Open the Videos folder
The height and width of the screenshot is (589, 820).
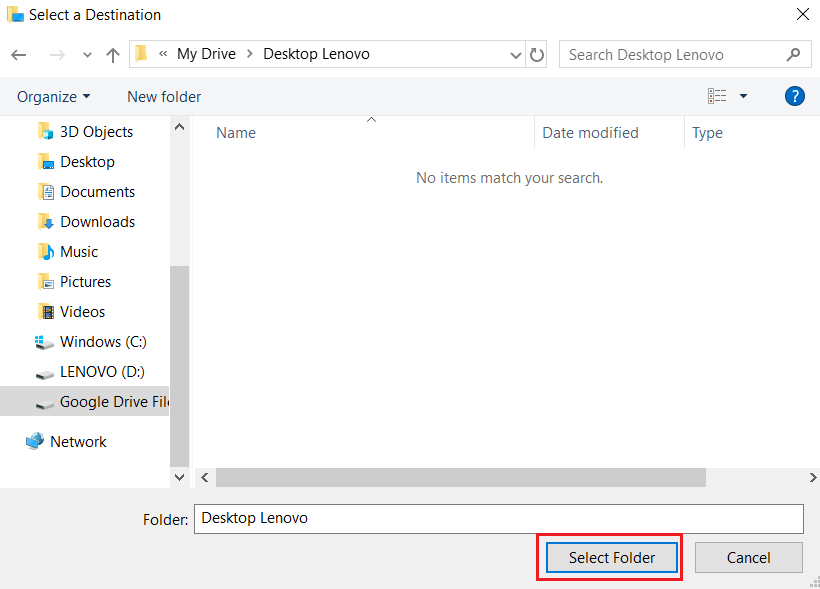click(x=82, y=312)
